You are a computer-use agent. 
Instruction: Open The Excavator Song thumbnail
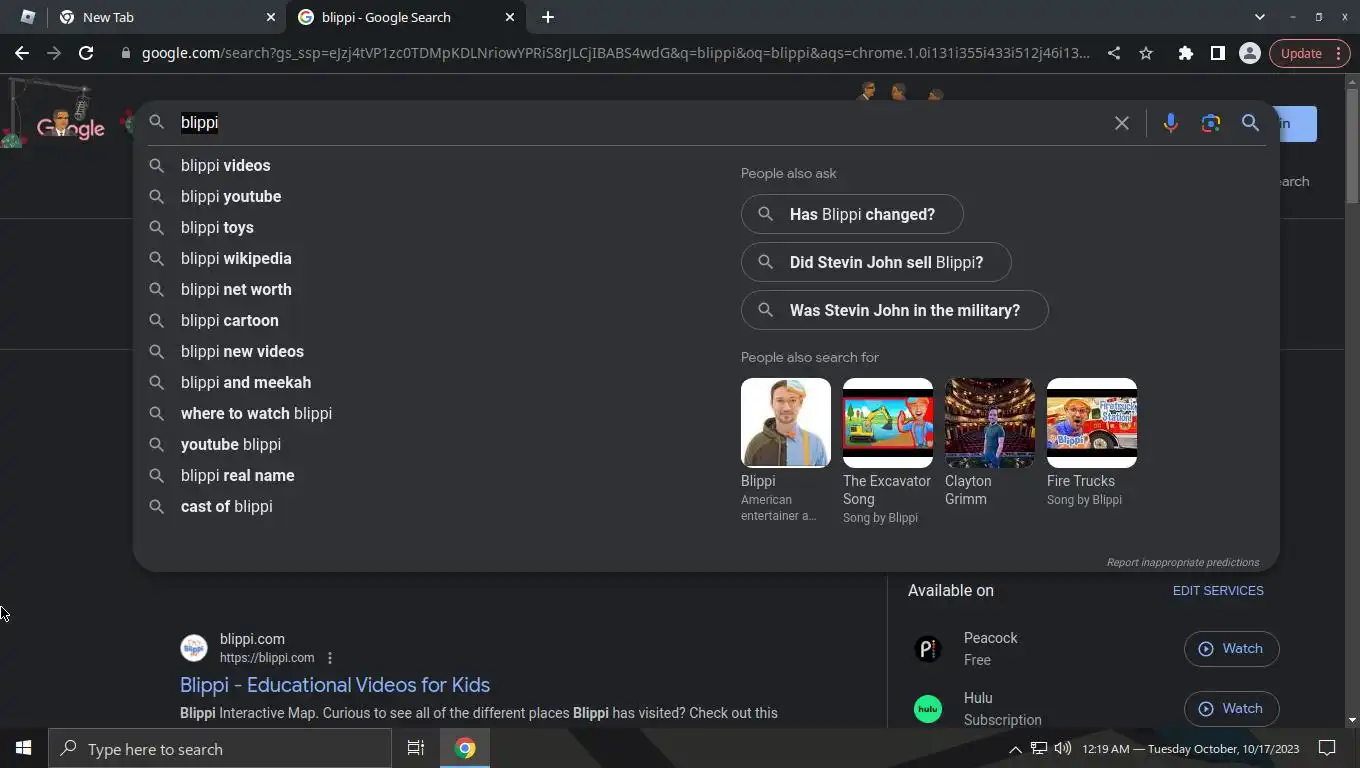[888, 422]
